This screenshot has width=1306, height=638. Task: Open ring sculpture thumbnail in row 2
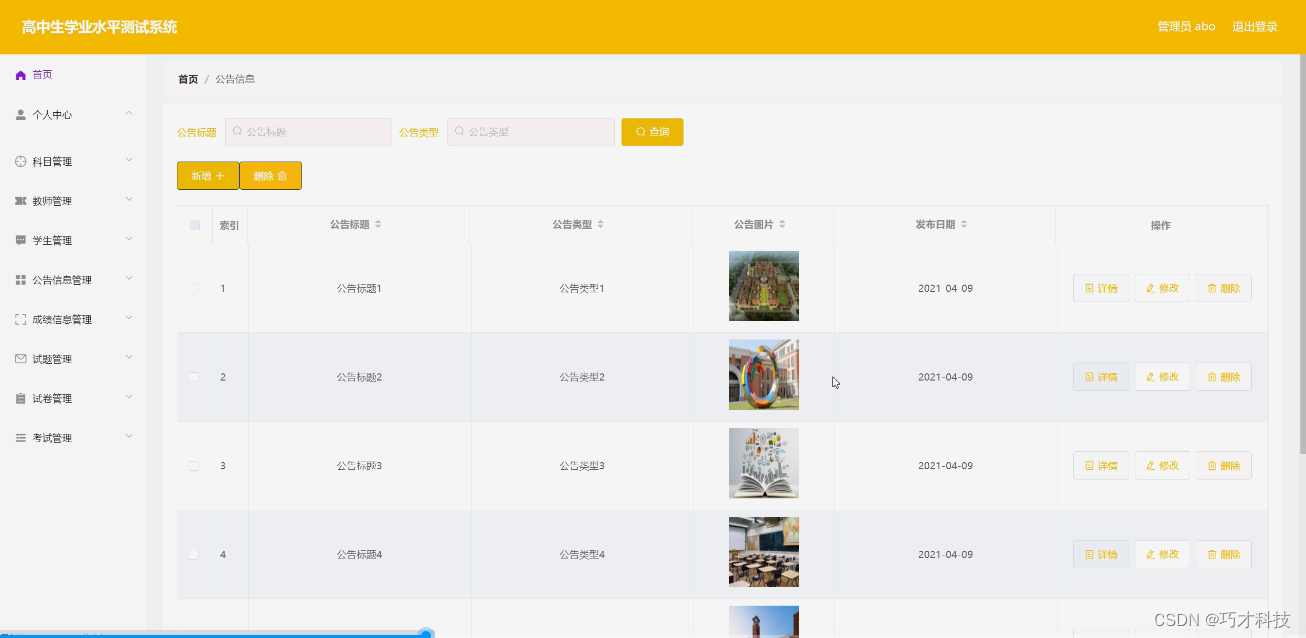pyautogui.click(x=764, y=375)
